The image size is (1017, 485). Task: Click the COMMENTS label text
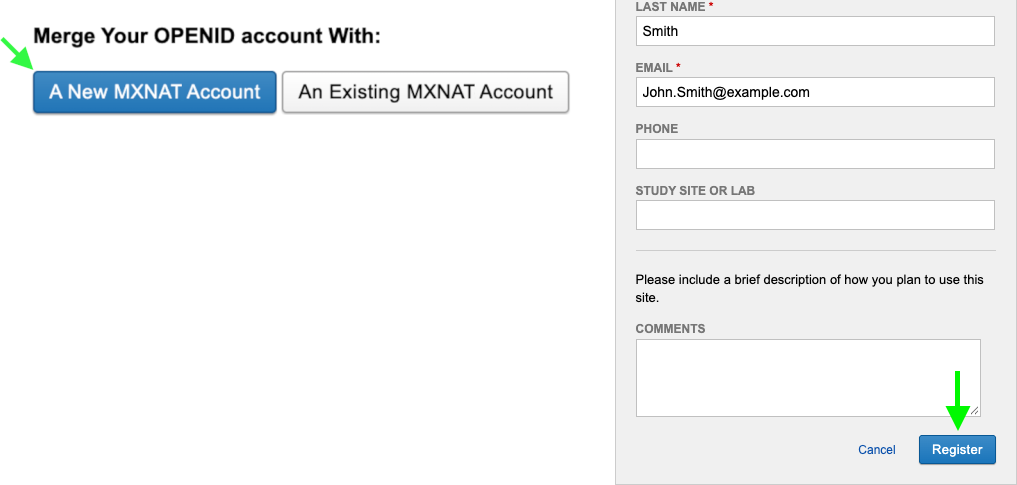670,329
